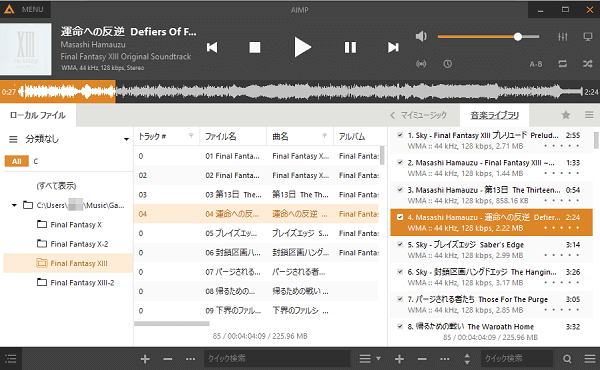
Task: Add to playlist with right plus icon
Action: coord(399,359)
